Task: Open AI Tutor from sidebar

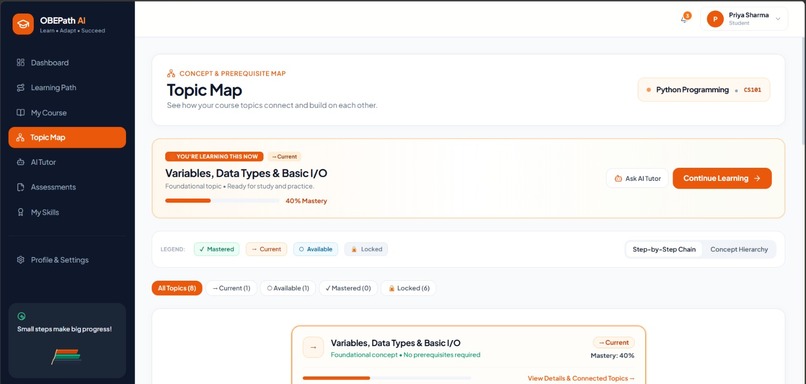Action: click(67, 162)
